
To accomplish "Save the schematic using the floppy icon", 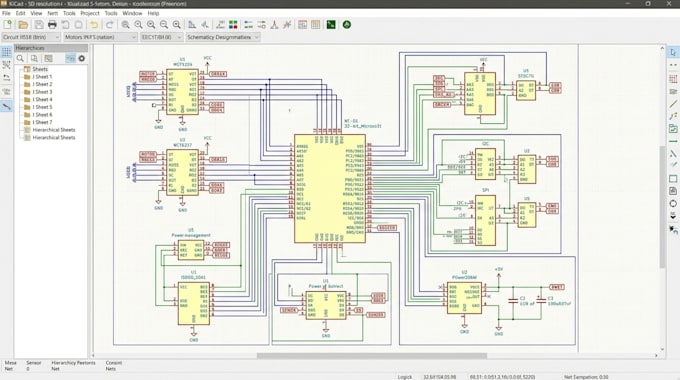I will 39,25.
